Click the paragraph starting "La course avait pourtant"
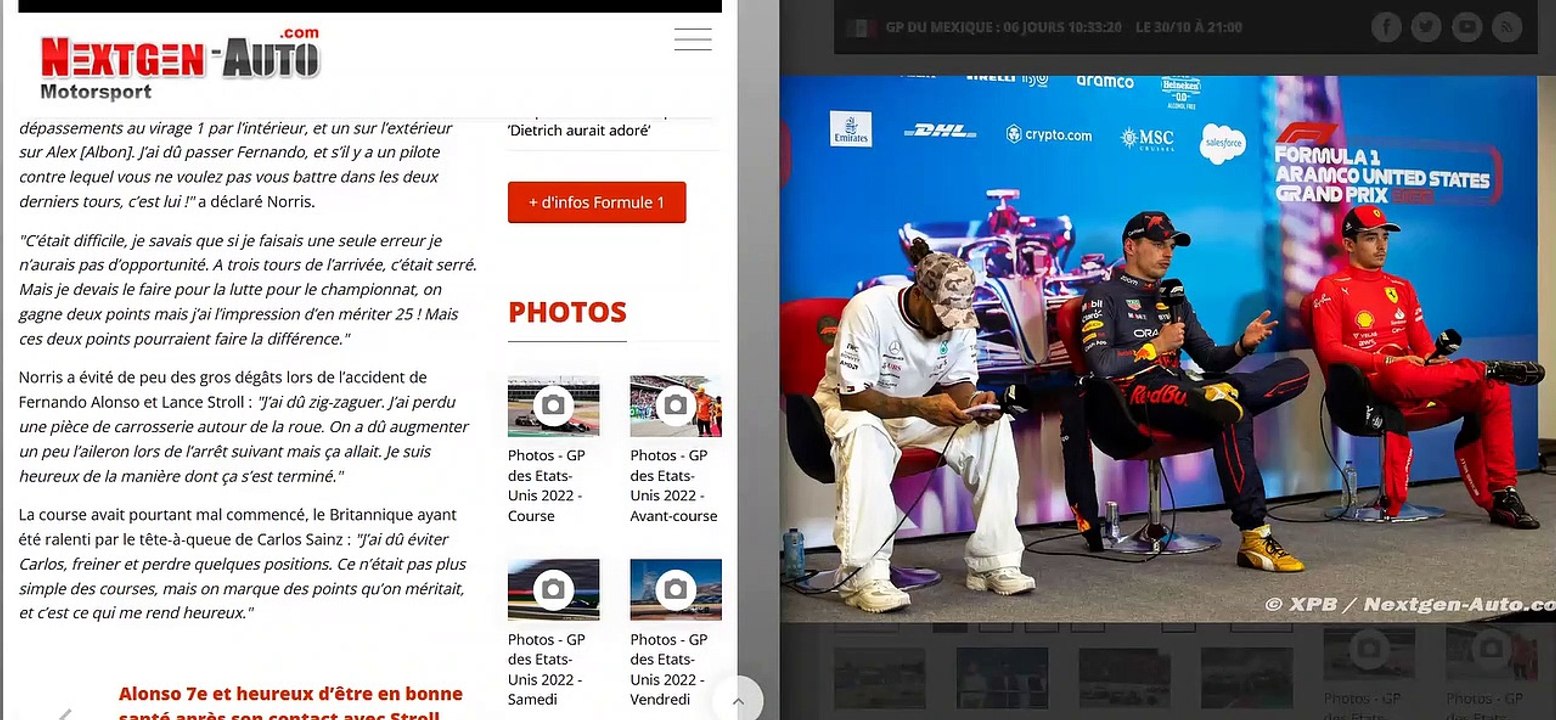Viewport: 1556px width, 720px height. tap(242, 564)
